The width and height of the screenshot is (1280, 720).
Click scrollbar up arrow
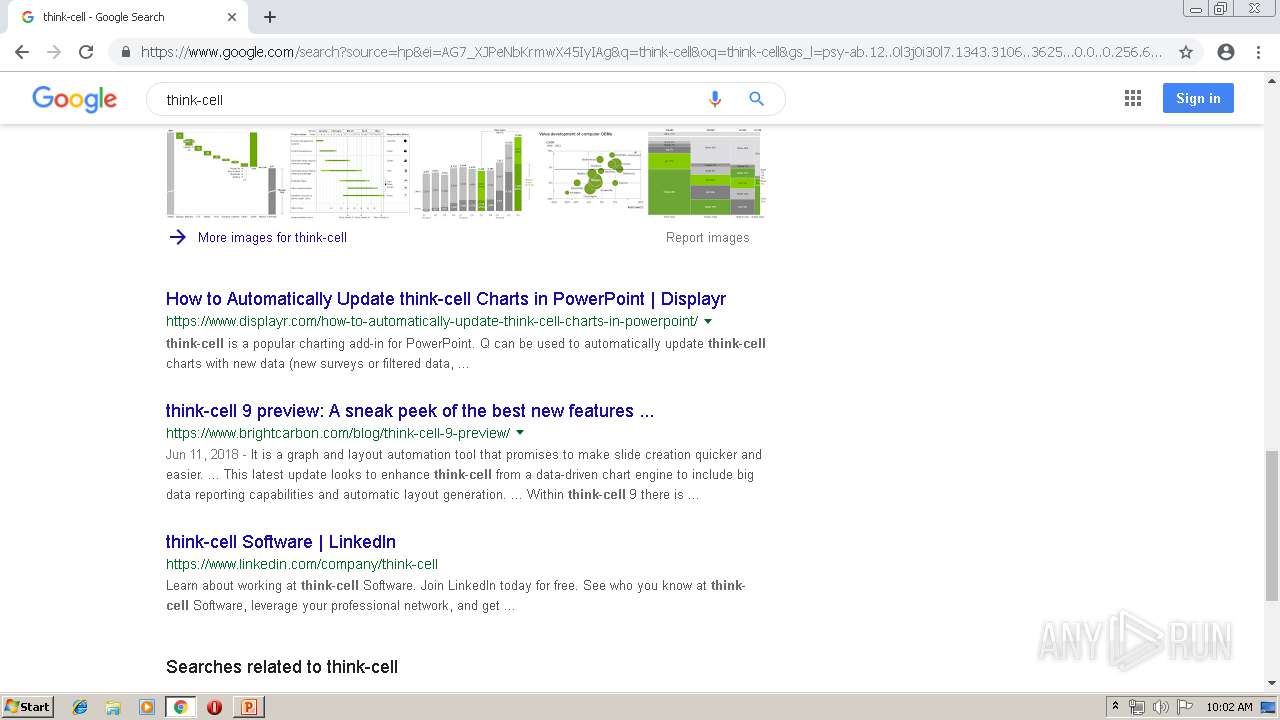pyautogui.click(x=1272, y=80)
